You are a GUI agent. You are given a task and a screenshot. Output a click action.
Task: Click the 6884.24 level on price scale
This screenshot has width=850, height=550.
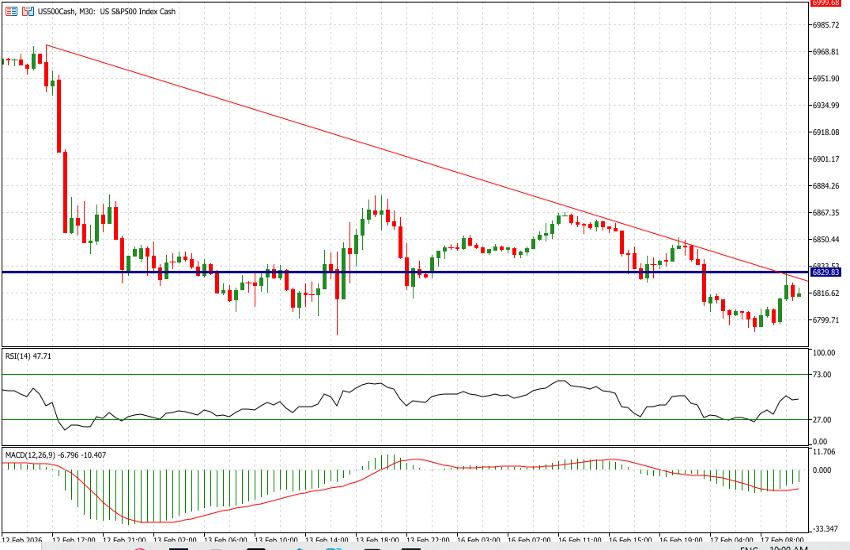[x=826, y=185]
